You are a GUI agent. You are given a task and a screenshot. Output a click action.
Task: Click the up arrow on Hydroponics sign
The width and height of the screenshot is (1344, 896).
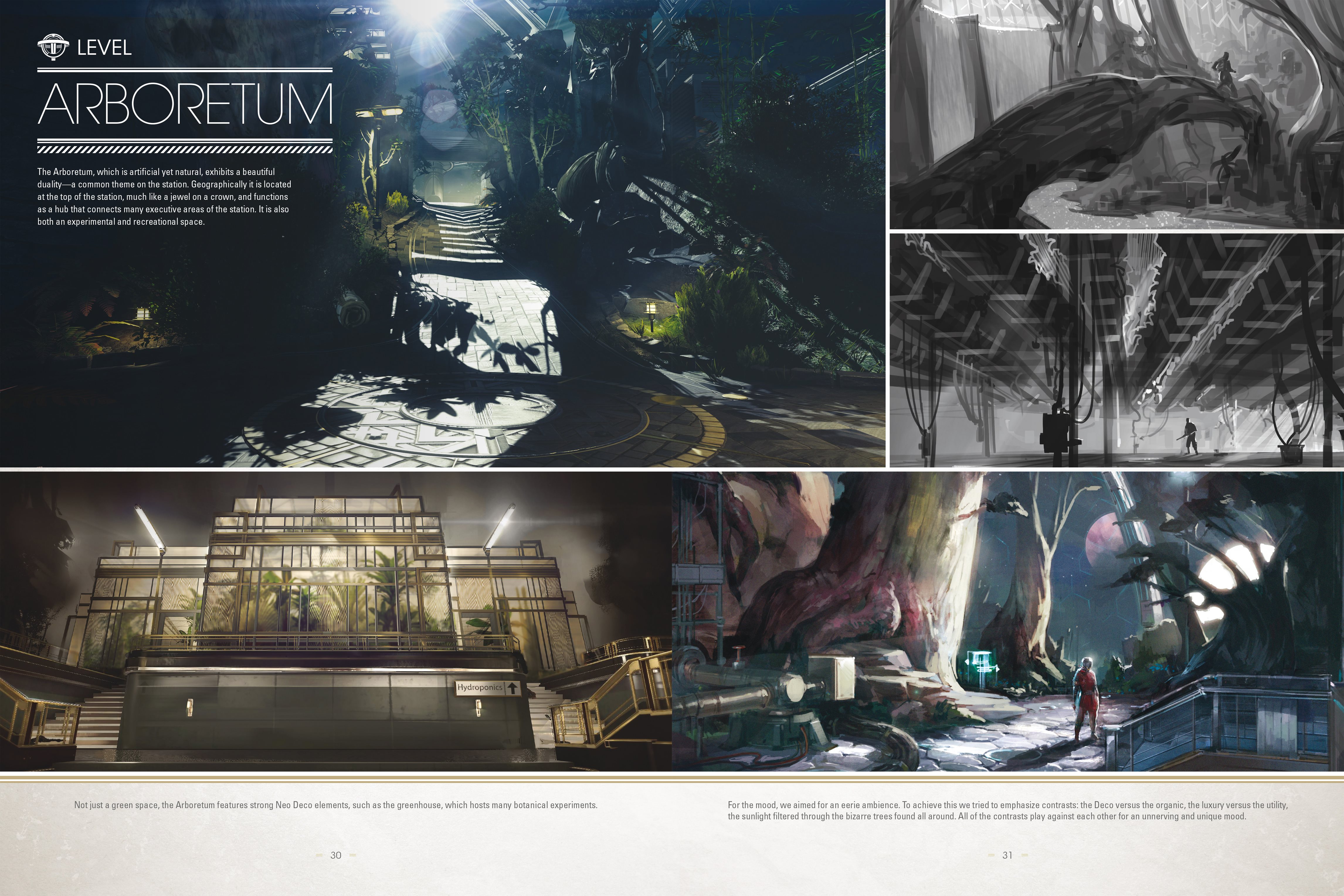point(513,688)
